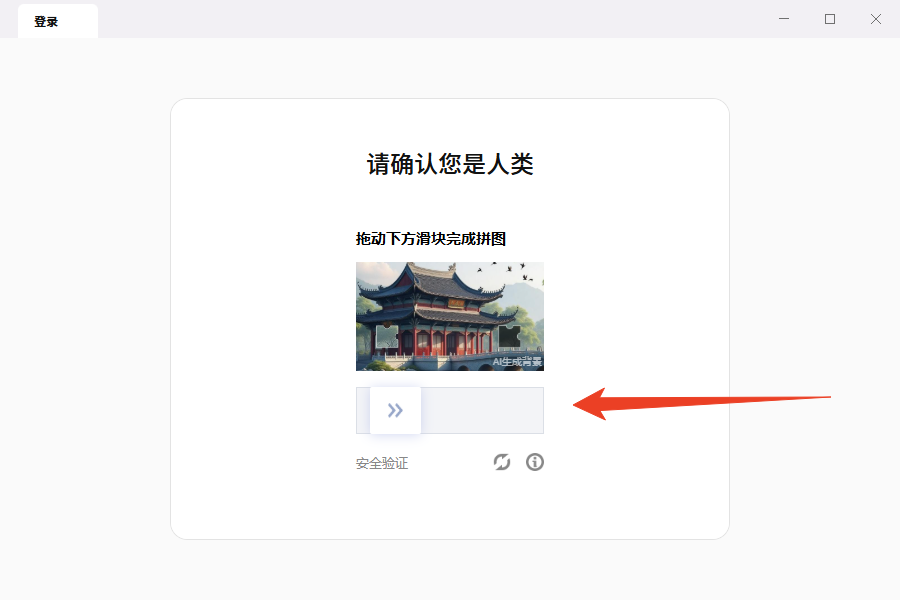The height and width of the screenshot is (600, 900).
Task: Click the dark puzzle gap in image
Action: coord(509,336)
